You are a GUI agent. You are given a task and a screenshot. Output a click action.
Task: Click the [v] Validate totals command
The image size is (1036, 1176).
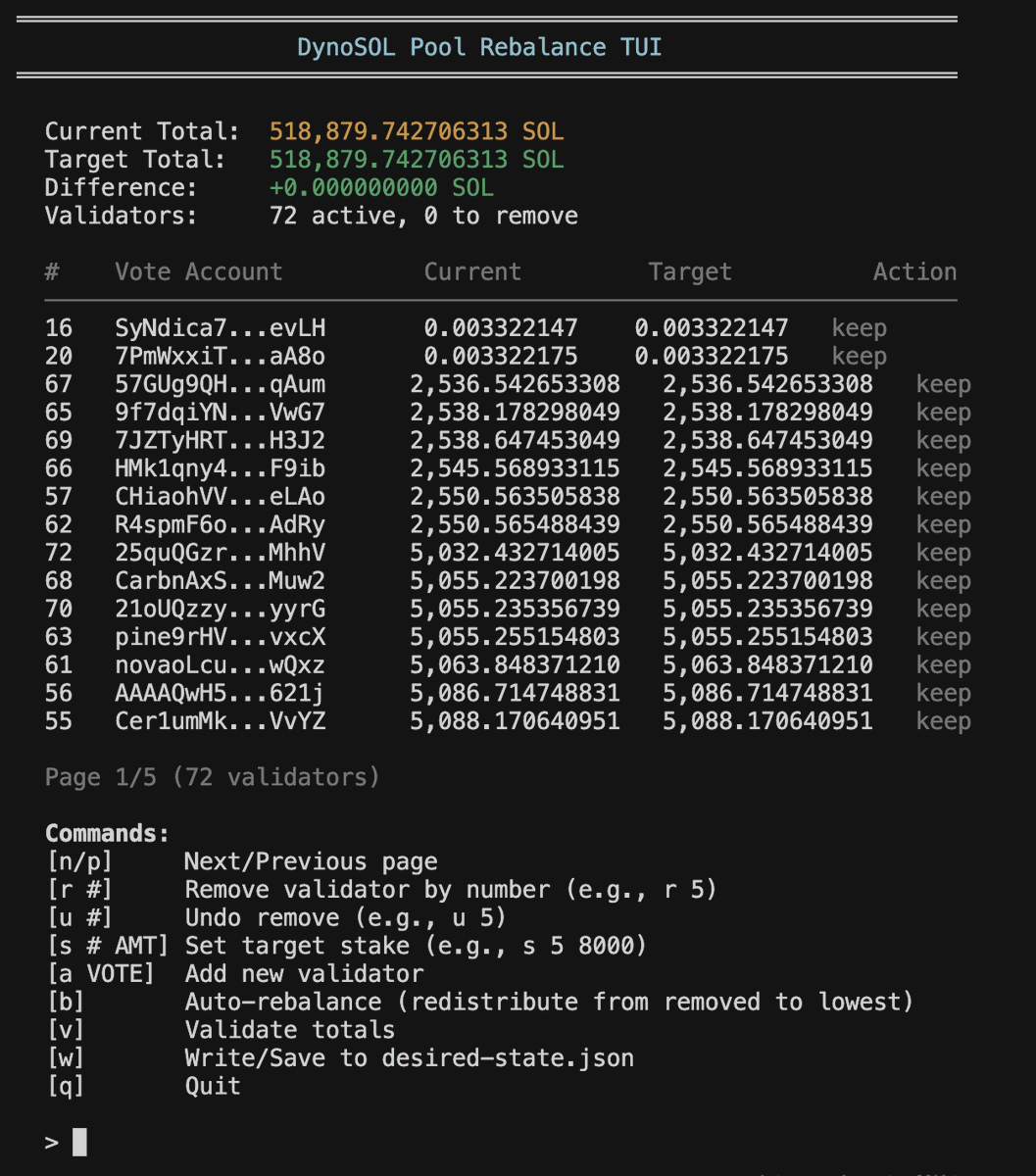[x=221, y=1031]
